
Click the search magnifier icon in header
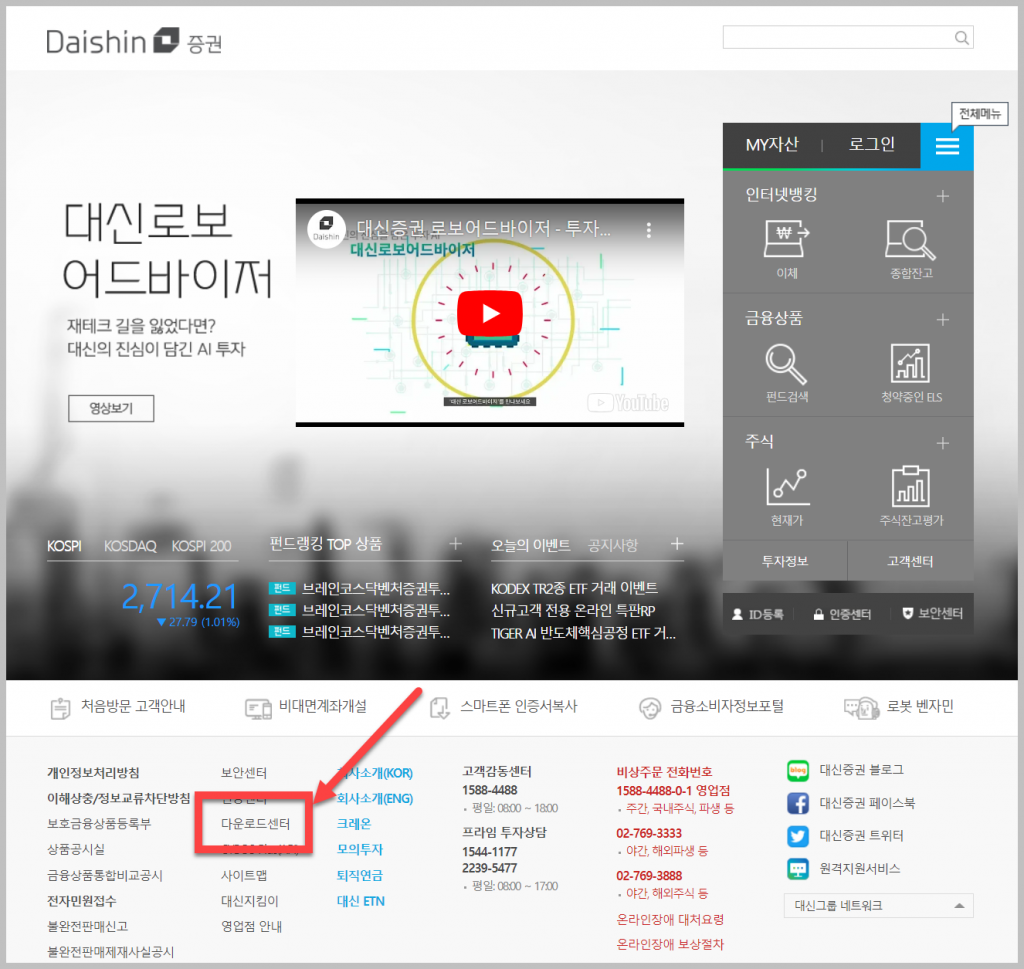[961, 38]
